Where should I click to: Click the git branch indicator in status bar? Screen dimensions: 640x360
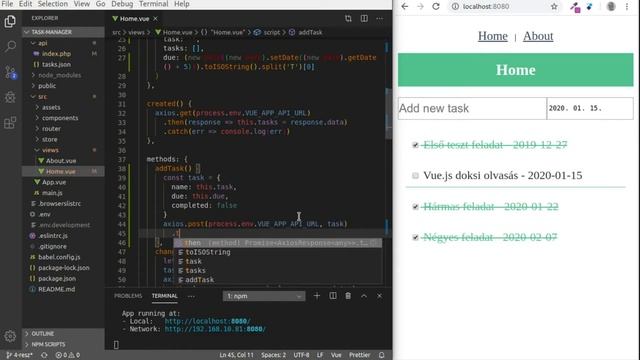tap(19, 355)
